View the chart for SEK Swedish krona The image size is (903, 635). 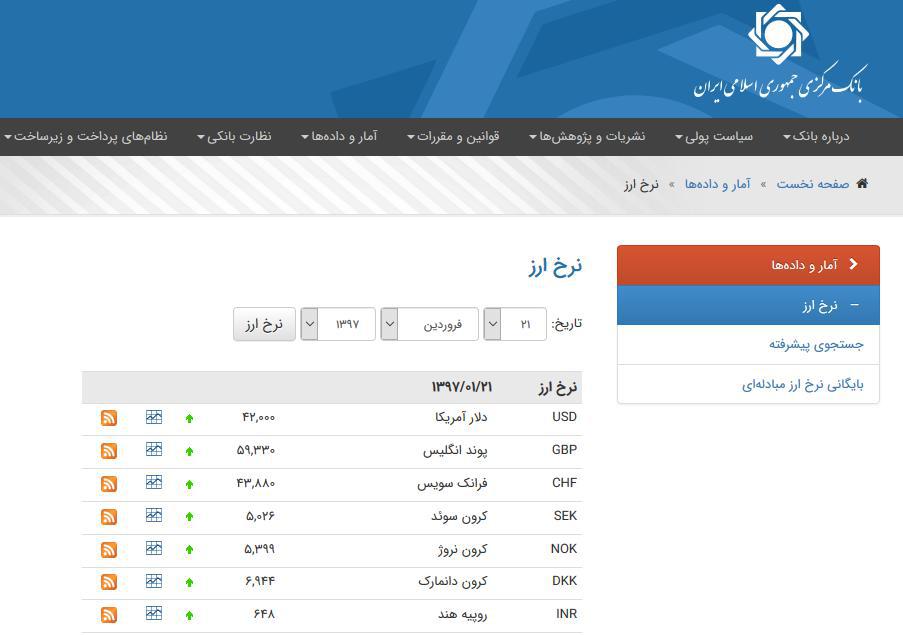click(x=153, y=515)
